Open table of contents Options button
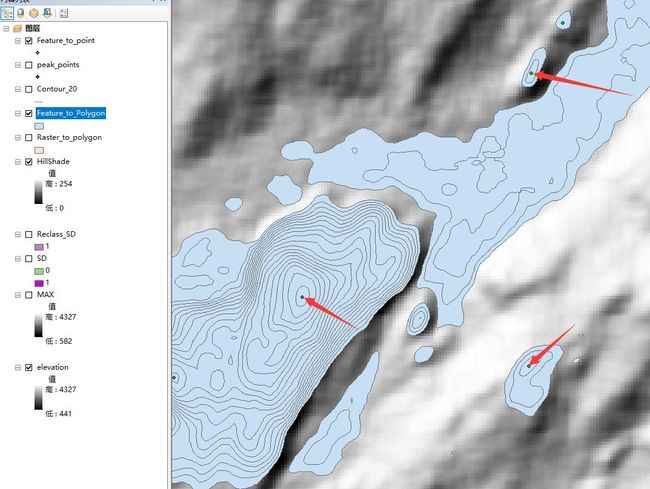 pos(63,13)
